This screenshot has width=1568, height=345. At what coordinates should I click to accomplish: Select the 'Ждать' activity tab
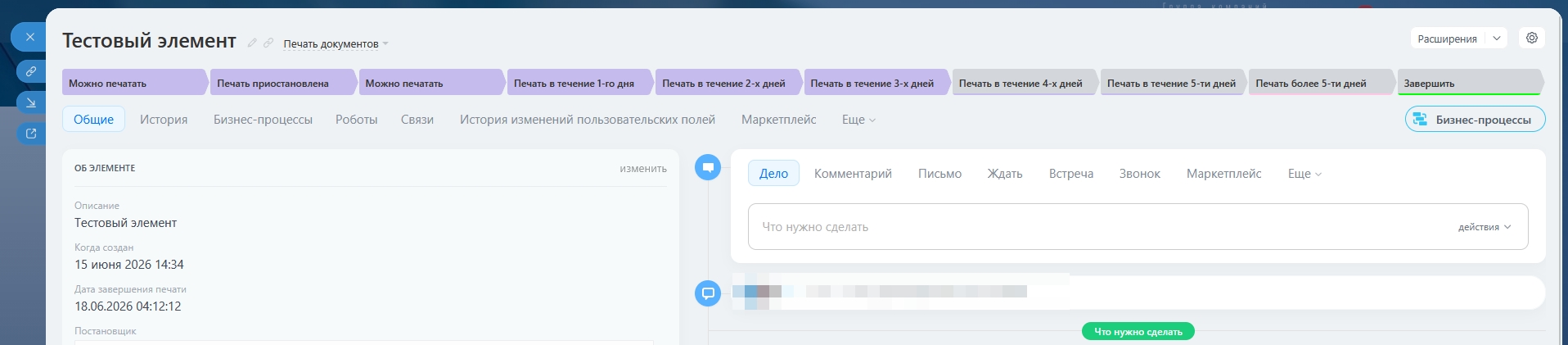click(x=1005, y=174)
